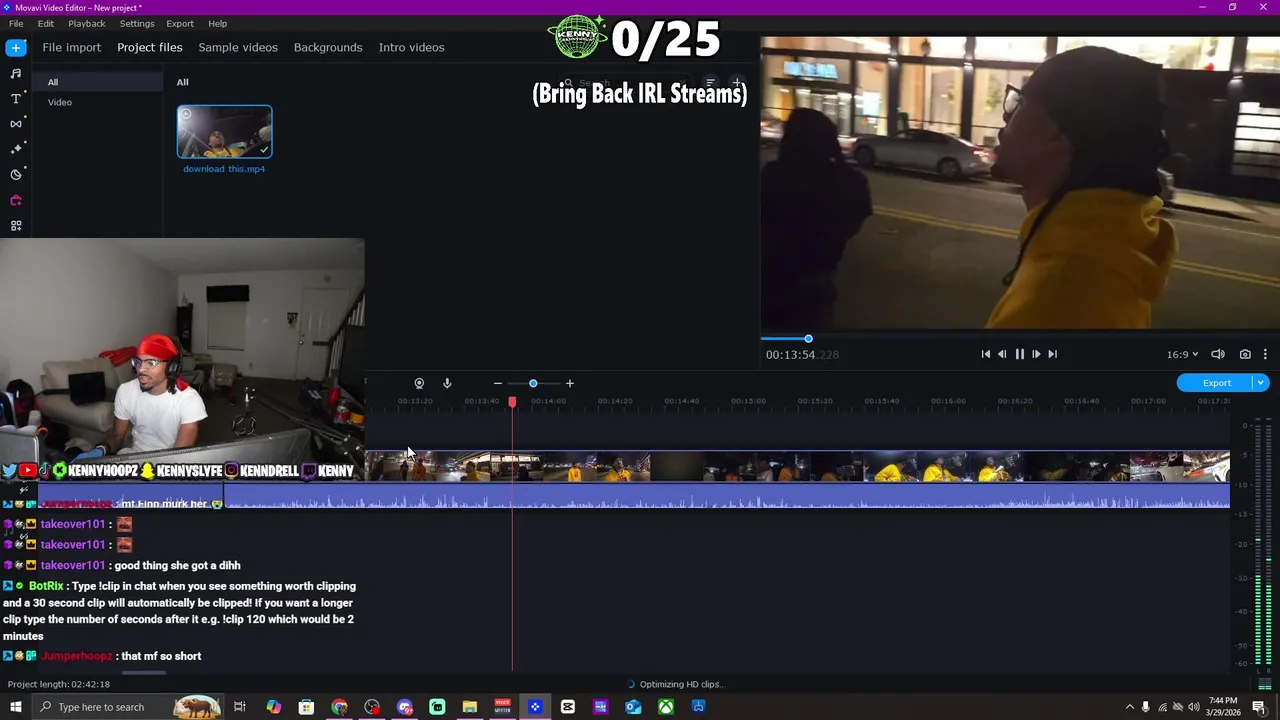This screenshot has height=720, width=1280.
Task: Open Google Chrome from the taskbar
Action: coord(339,707)
